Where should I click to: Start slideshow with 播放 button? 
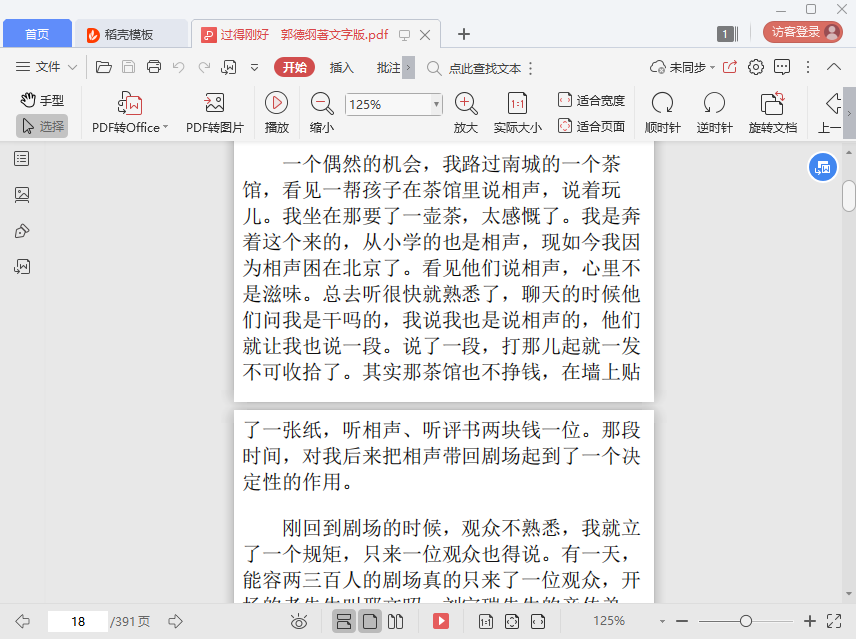click(x=277, y=113)
